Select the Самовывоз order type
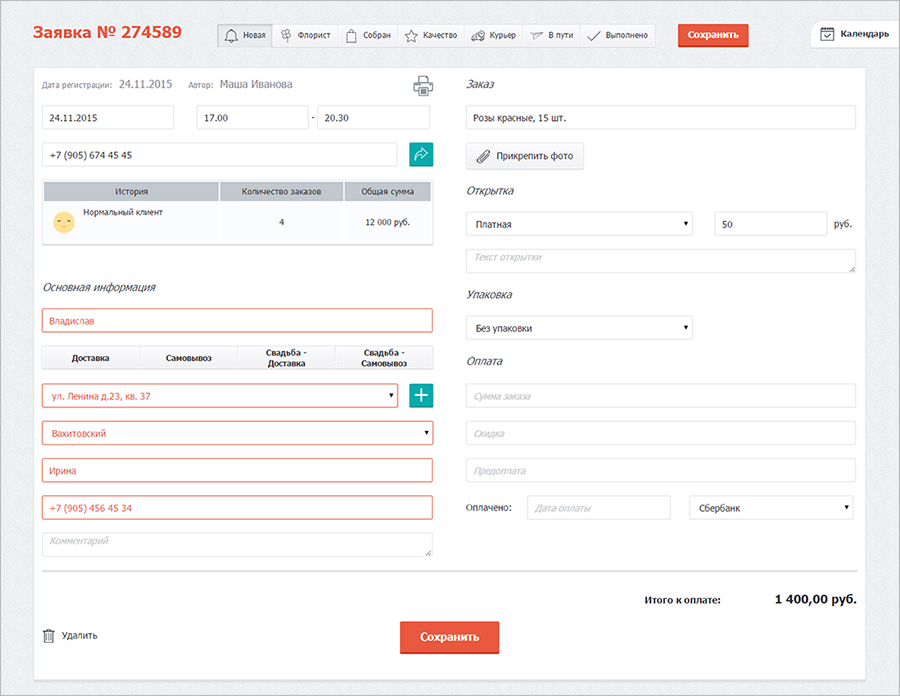 coord(189,357)
